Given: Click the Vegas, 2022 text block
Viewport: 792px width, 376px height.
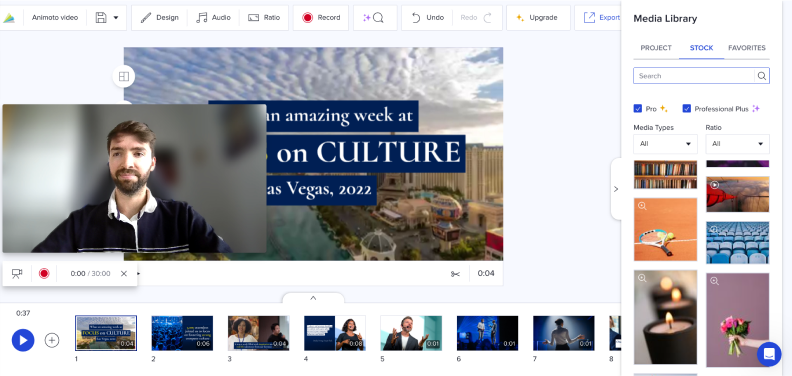Looking at the screenshot, I should [x=321, y=190].
